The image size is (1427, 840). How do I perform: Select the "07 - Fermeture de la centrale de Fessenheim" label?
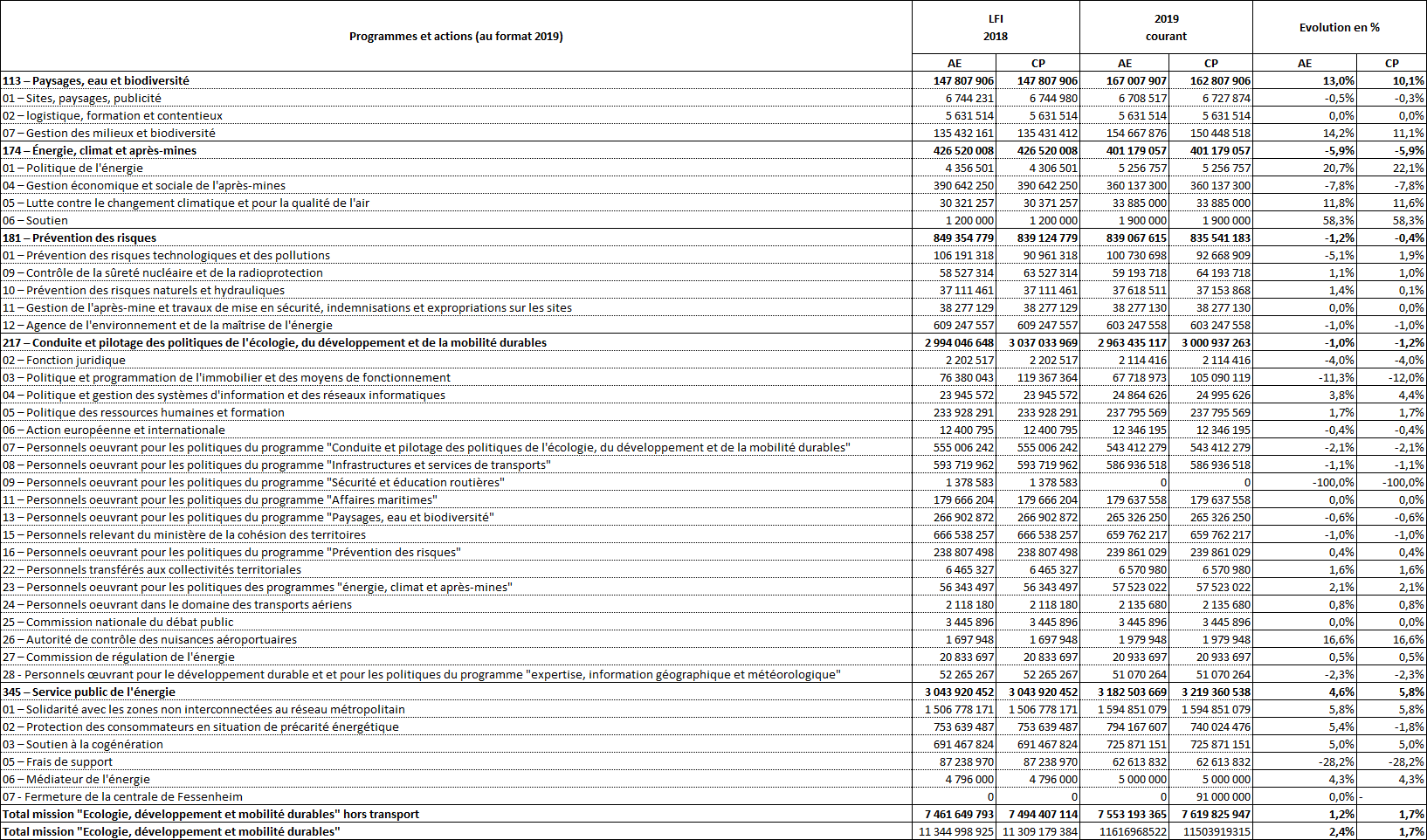(122, 796)
